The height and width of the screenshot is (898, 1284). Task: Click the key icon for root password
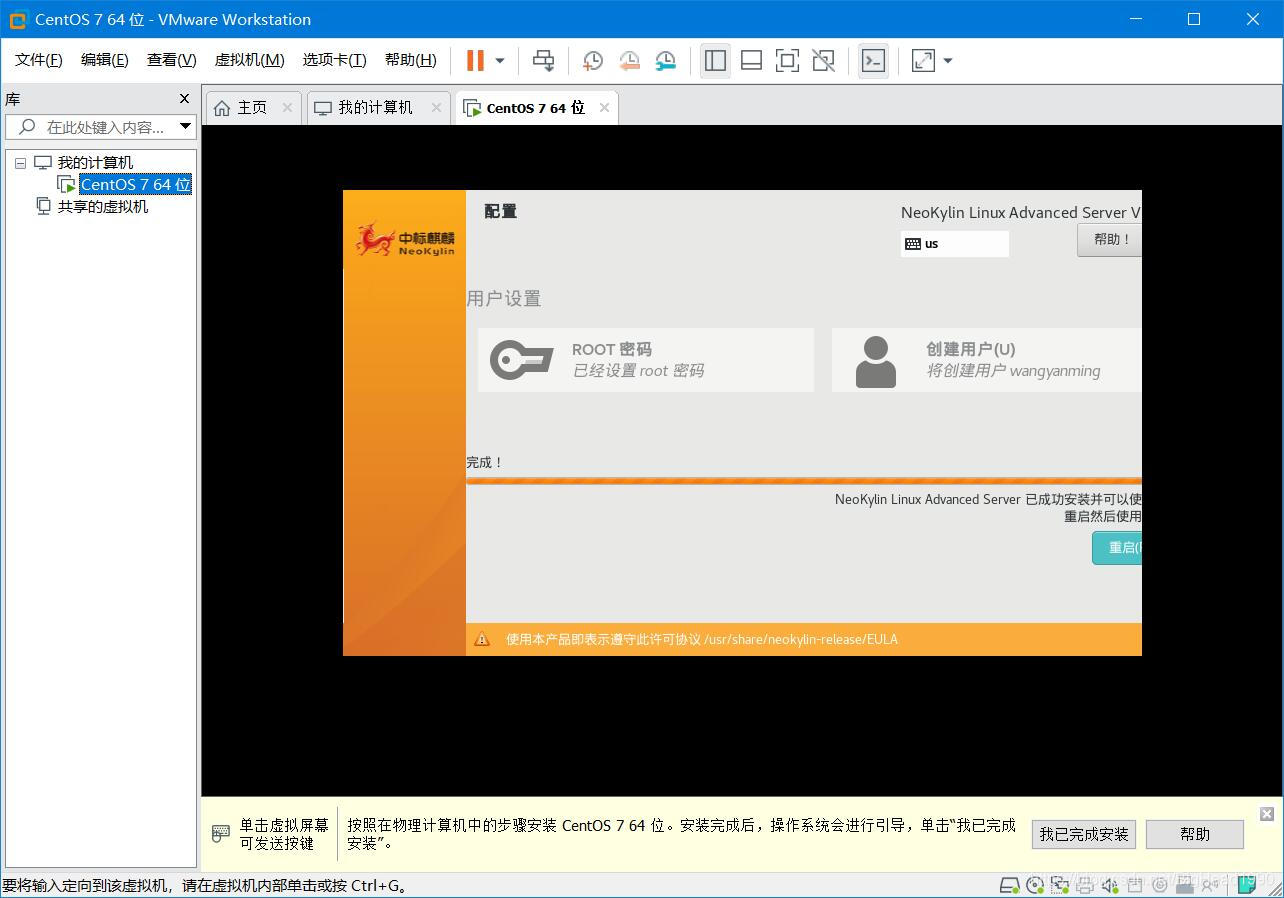tap(521, 360)
